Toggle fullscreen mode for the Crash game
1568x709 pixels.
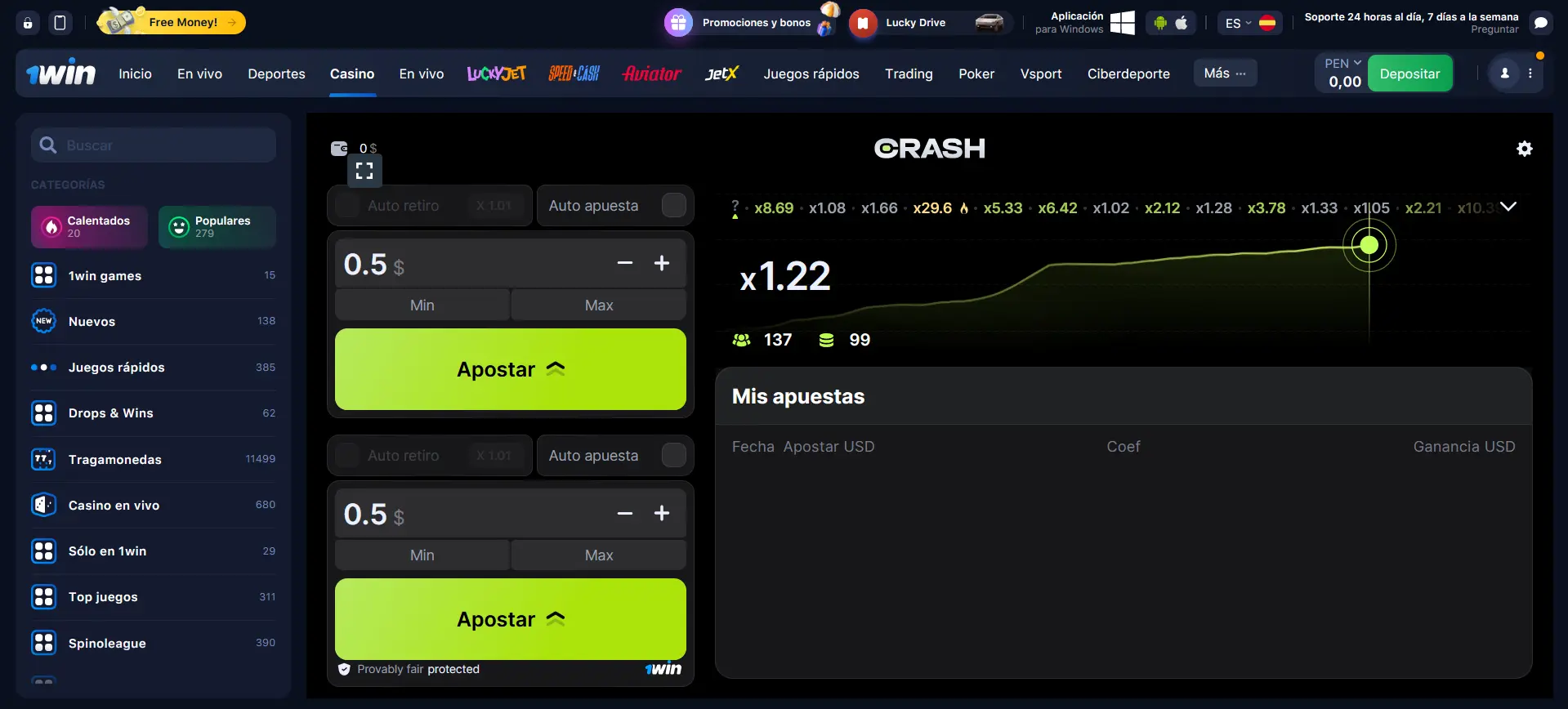click(x=364, y=171)
